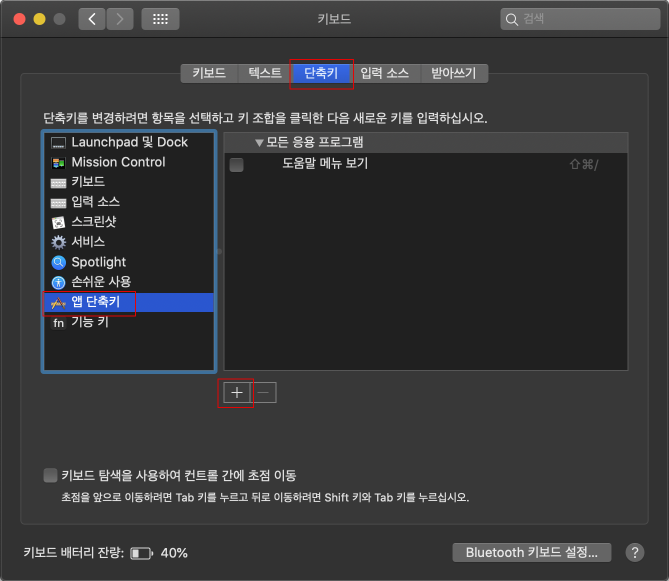
Task: Select 손쉬운 사용 row text
Action: (x=101, y=282)
